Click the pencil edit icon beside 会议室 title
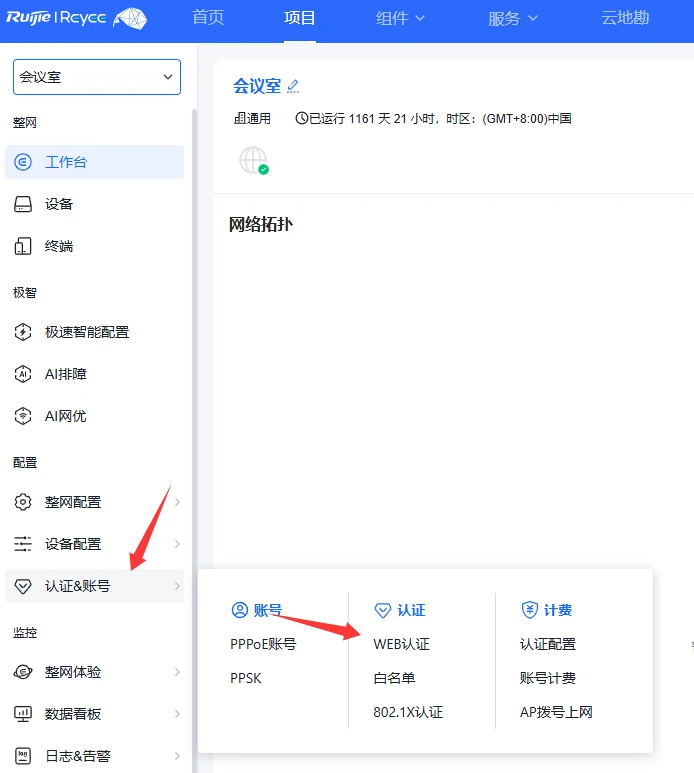The height and width of the screenshot is (773, 694). [x=293, y=86]
